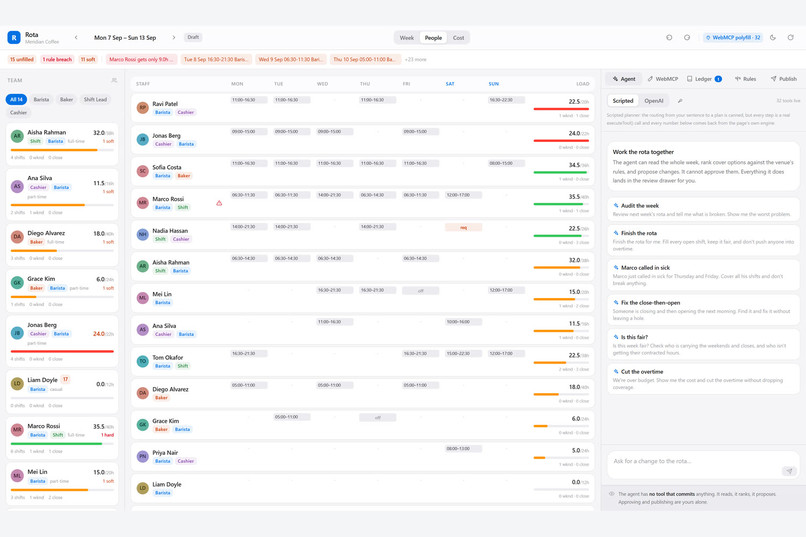The width and height of the screenshot is (806, 537).
Task: Open the Ledger panel tab
Action: (704, 79)
